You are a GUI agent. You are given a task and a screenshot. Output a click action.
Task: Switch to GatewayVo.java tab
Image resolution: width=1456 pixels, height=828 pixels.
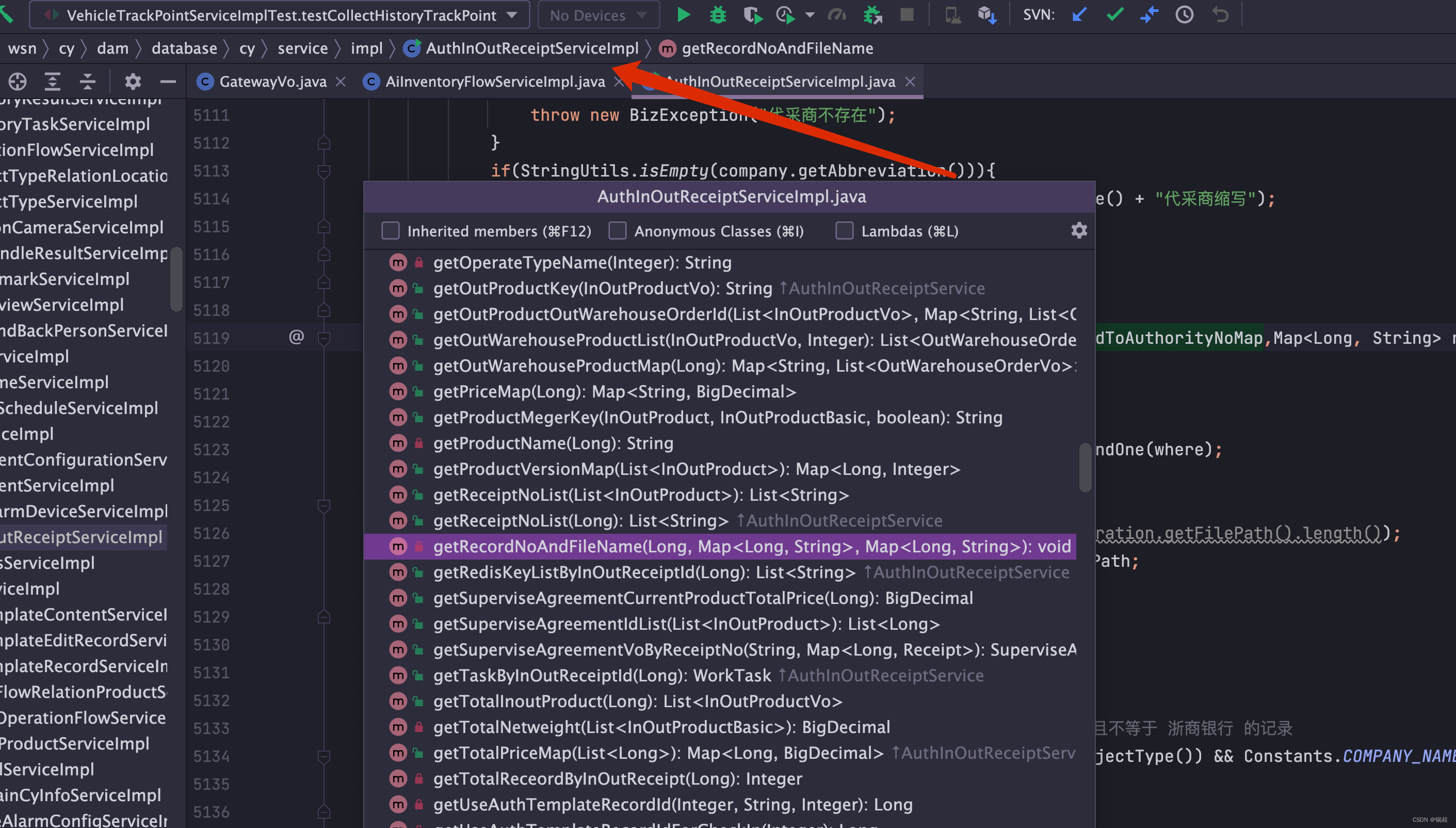(x=272, y=82)
